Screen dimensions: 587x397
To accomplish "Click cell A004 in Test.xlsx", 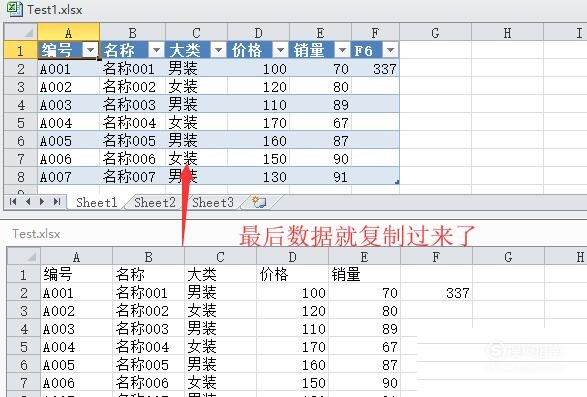I will [76, 346].
